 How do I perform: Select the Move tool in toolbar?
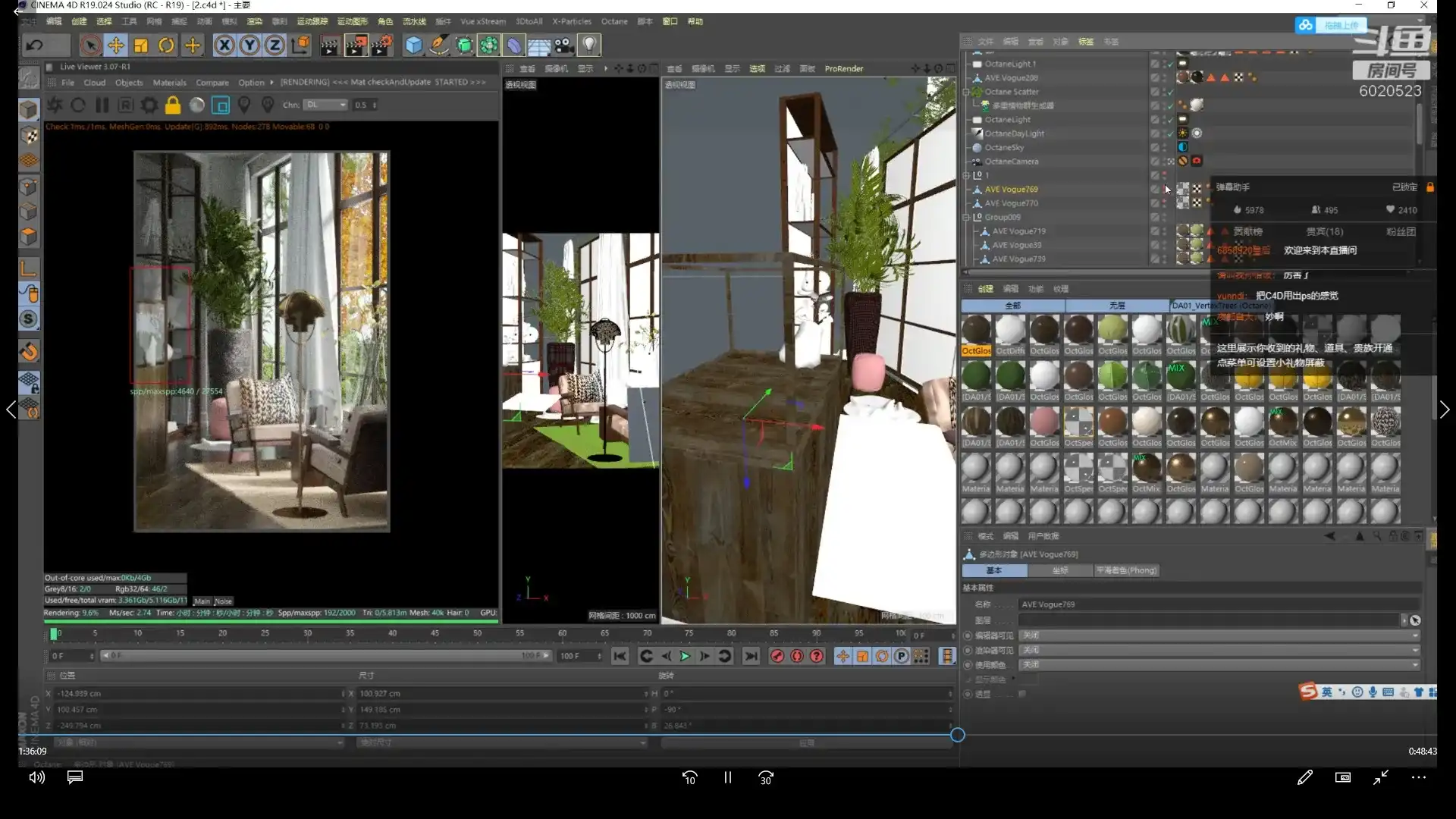coord(115,45)
